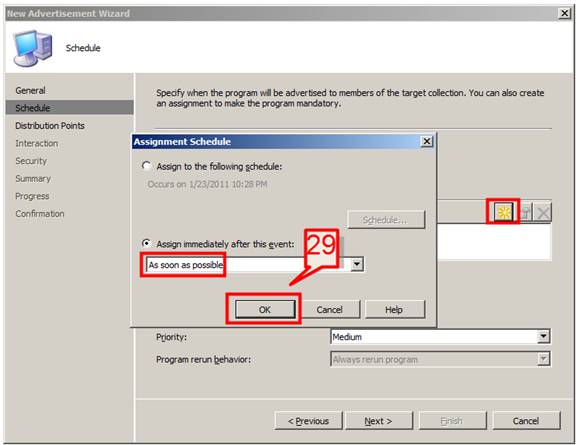
Task: Open the Program rerun behavior dropdown arrow
Action: point(543,359)
